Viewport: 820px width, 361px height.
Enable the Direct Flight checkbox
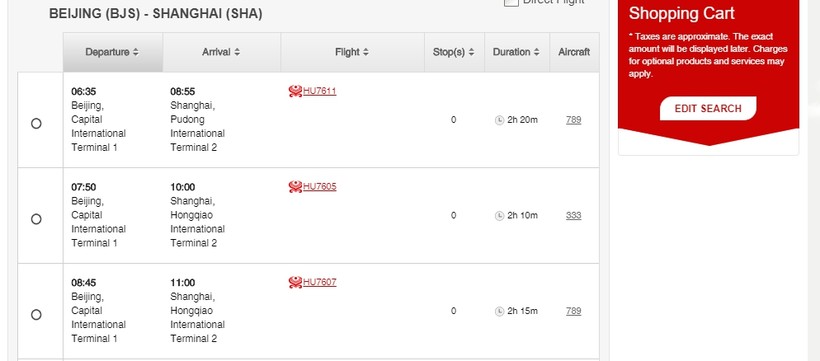[x=511, y=2]
